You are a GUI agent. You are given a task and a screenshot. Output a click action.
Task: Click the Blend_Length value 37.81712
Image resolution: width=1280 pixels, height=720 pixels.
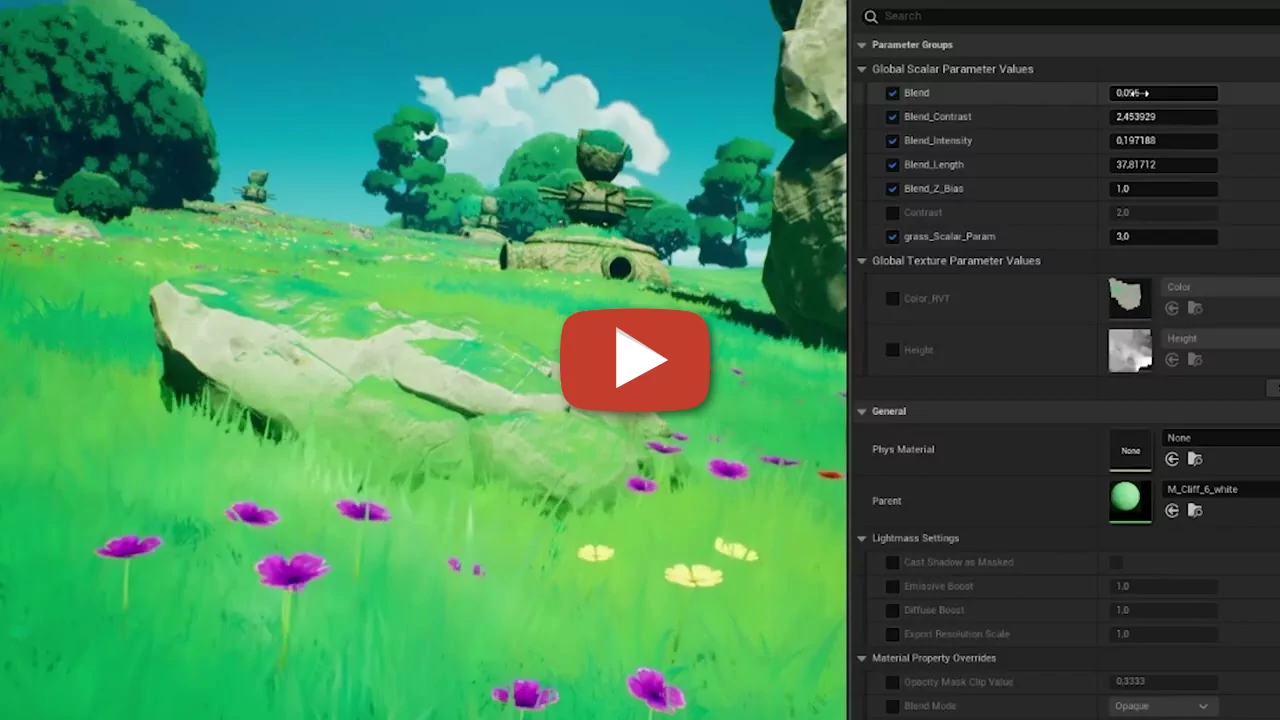tap(1164, 165)
